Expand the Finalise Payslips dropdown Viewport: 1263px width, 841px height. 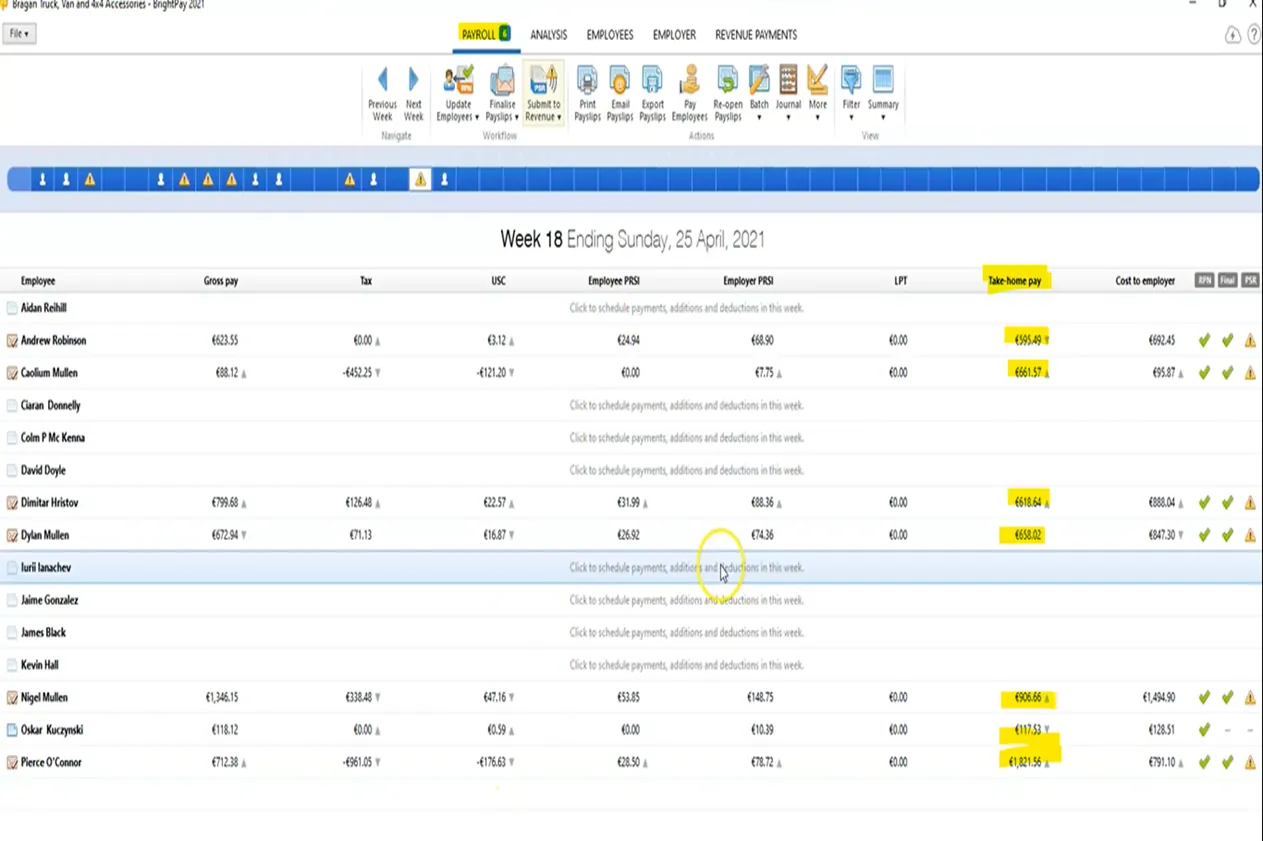pos(502,94)
